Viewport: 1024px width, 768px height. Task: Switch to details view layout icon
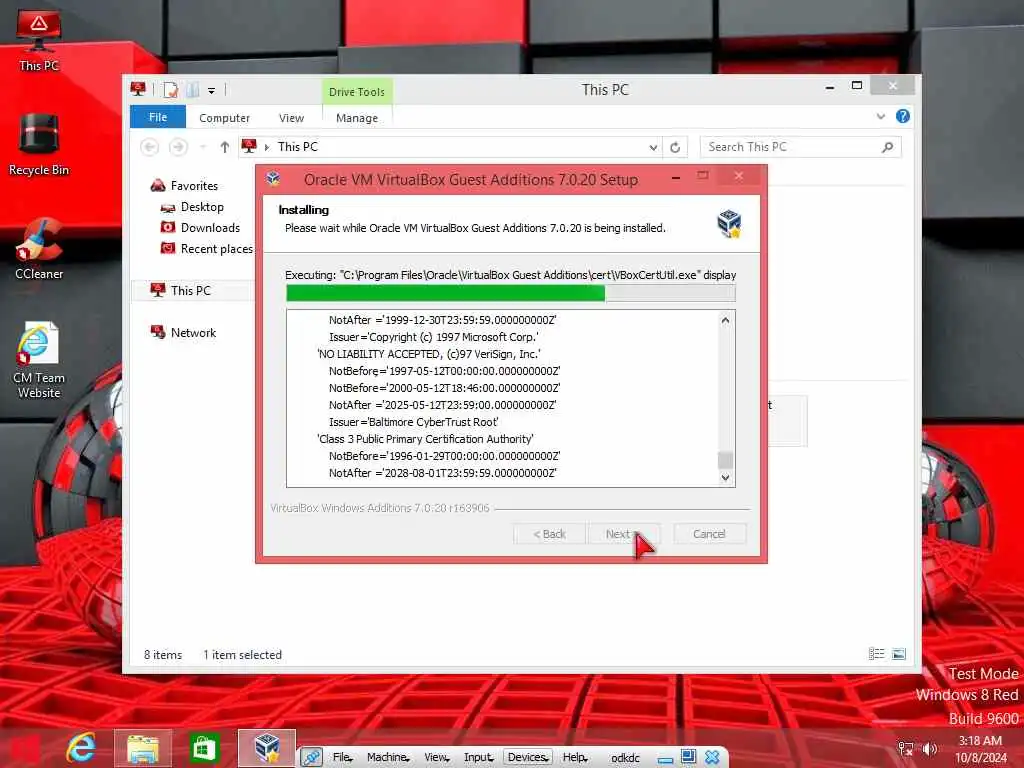876,654
